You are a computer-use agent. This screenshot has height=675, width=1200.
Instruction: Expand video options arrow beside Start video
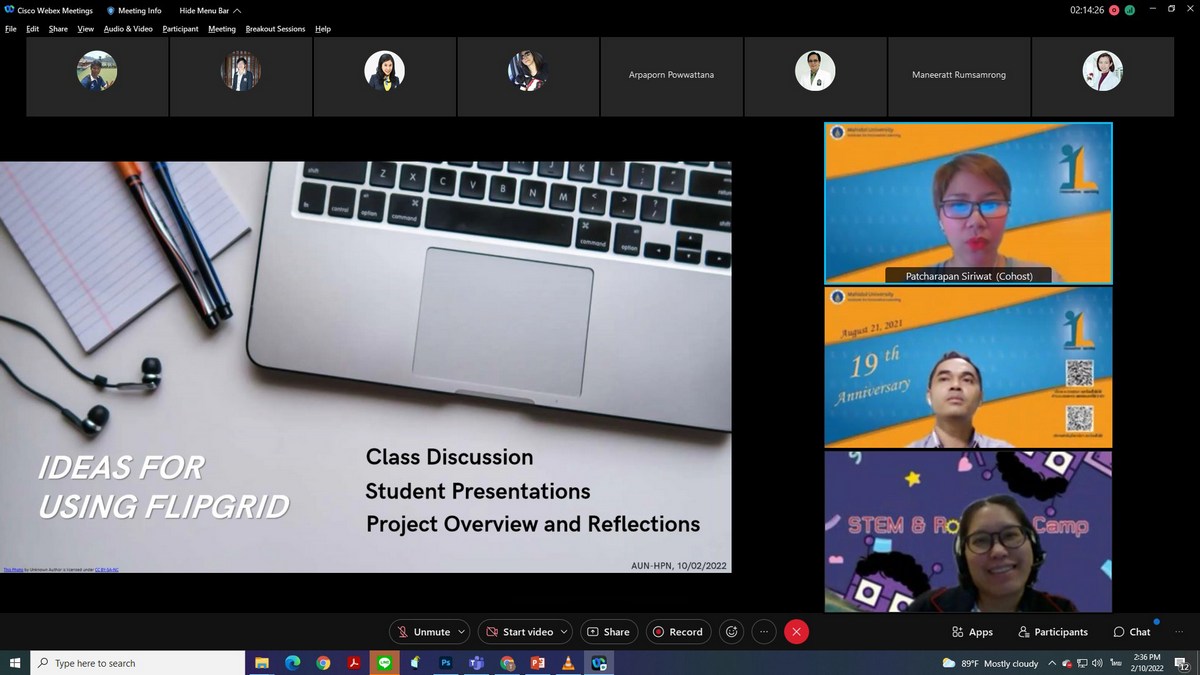point(564,632)
